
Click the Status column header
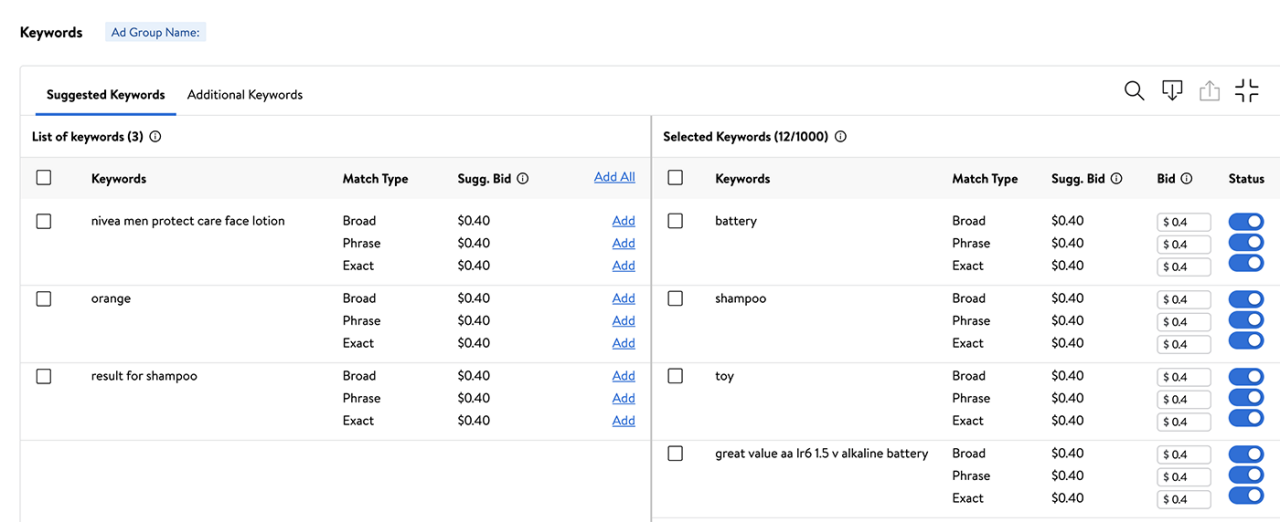pos(1246,179)
